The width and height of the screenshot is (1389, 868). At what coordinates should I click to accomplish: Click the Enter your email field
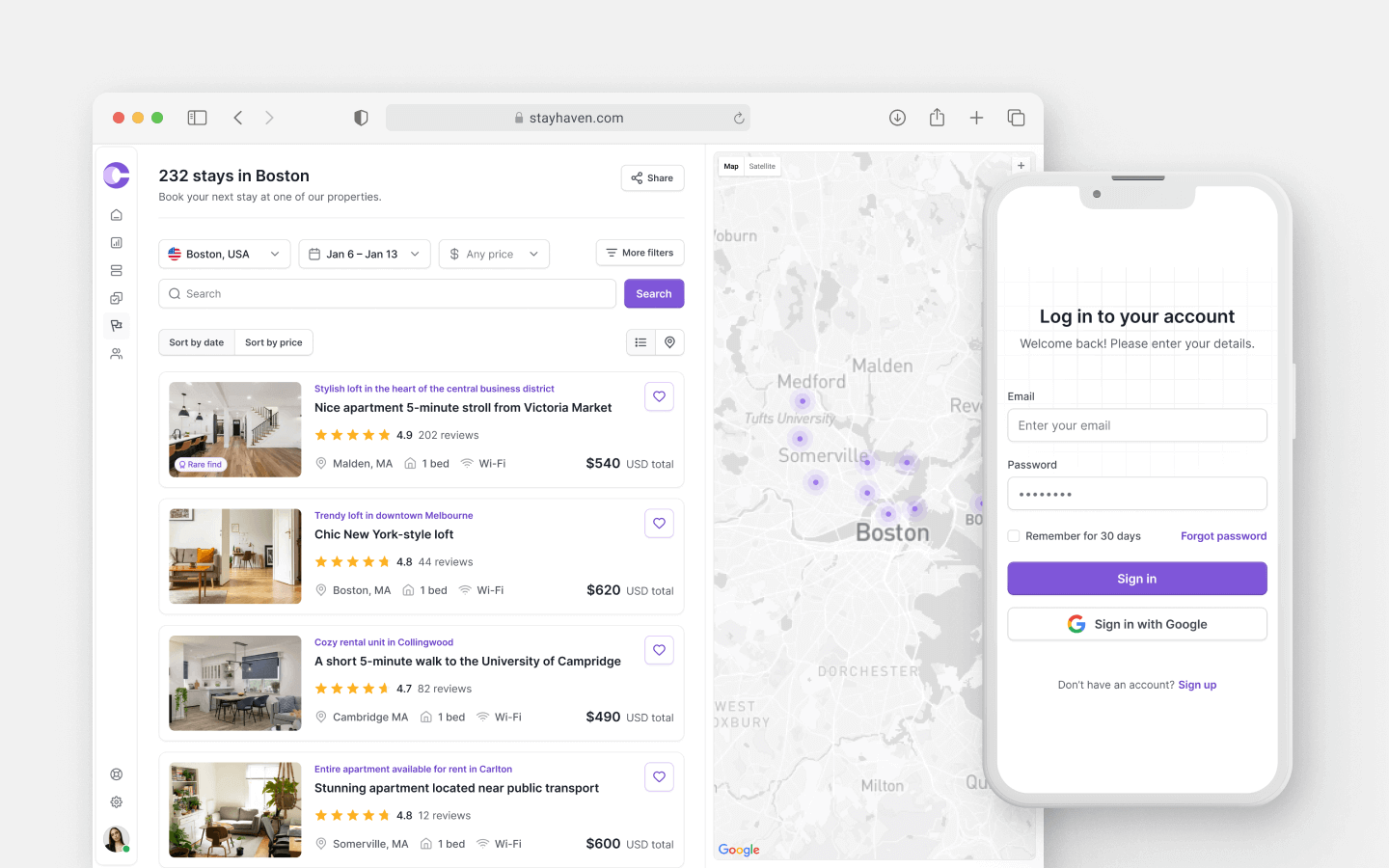1136,425
